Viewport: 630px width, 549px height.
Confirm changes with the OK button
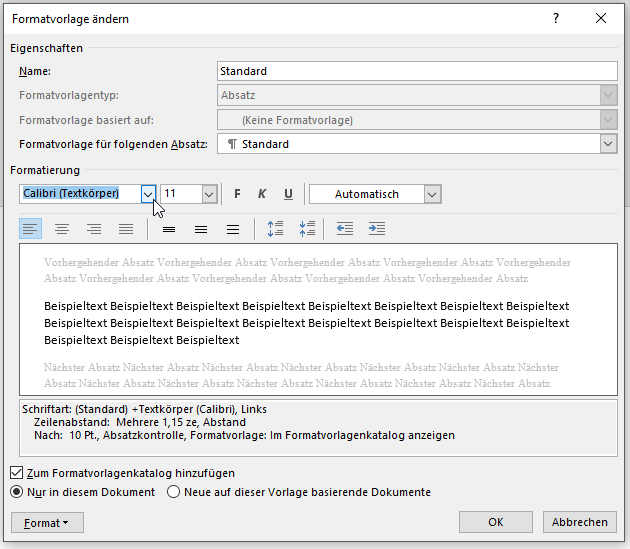495,522
